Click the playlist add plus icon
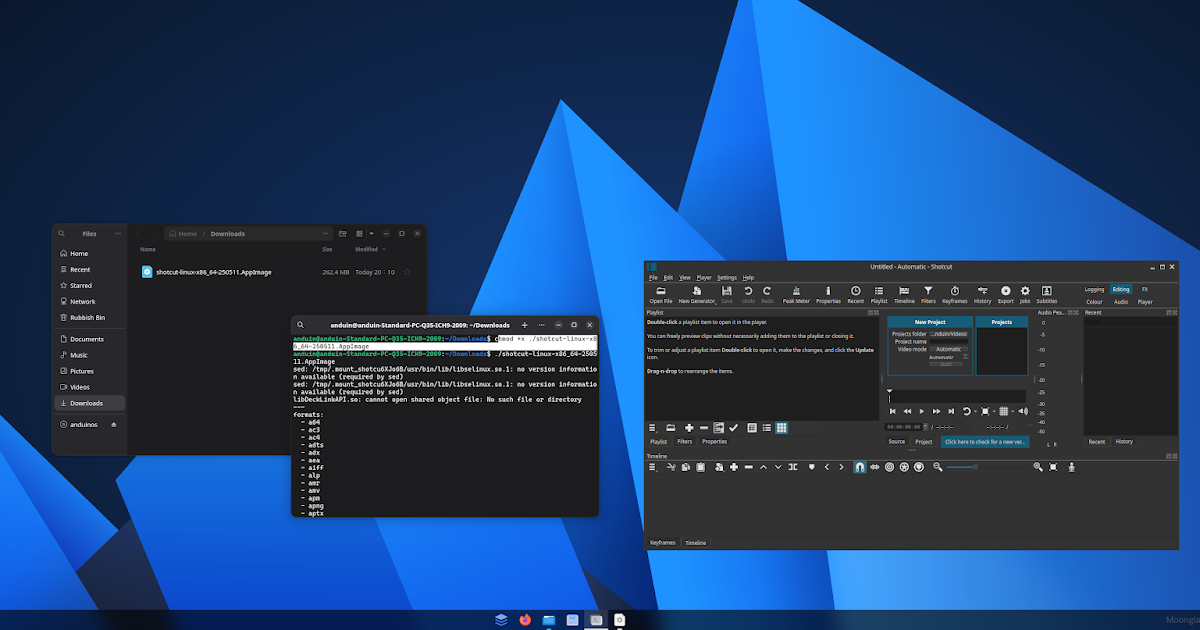1200x630 pixels. point(689,427)
